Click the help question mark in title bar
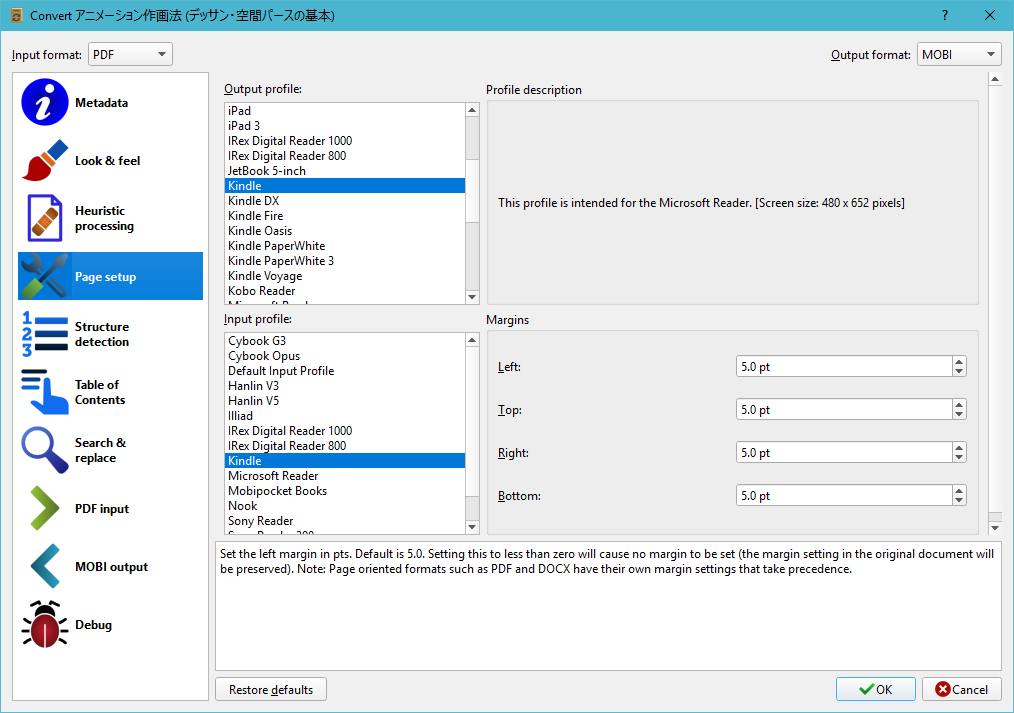This screenshot has width=1014, height=713. (x=945, y=15)
